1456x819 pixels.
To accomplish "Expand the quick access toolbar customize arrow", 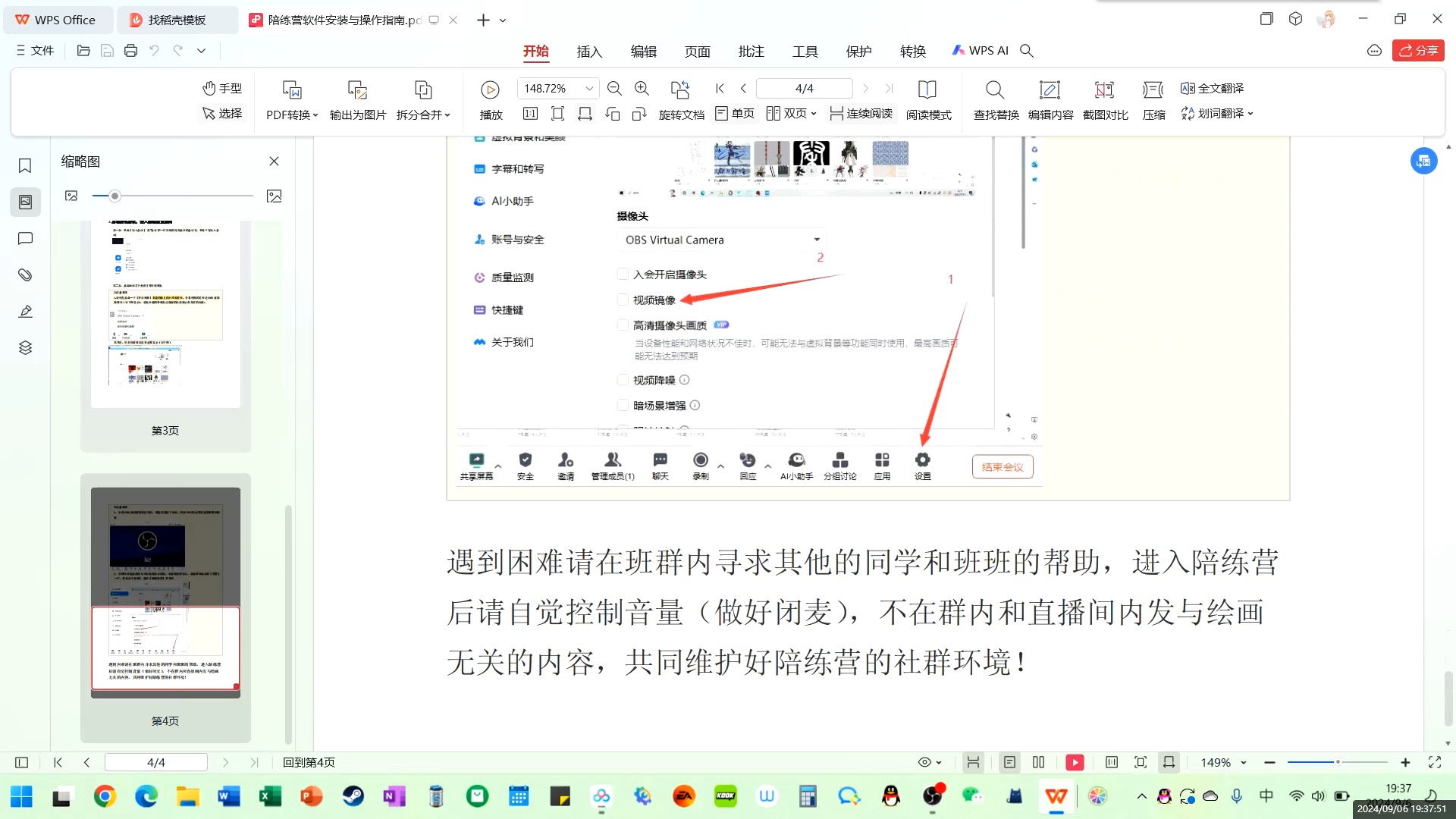I will (x=201, y=51).
